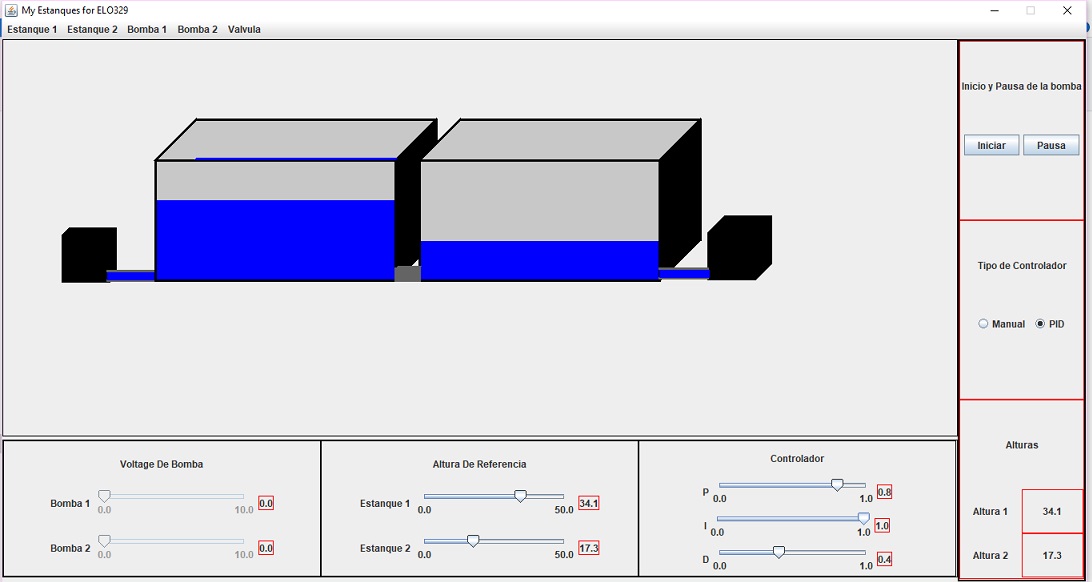Click the Java application icon in title bar

coord(11,10)
